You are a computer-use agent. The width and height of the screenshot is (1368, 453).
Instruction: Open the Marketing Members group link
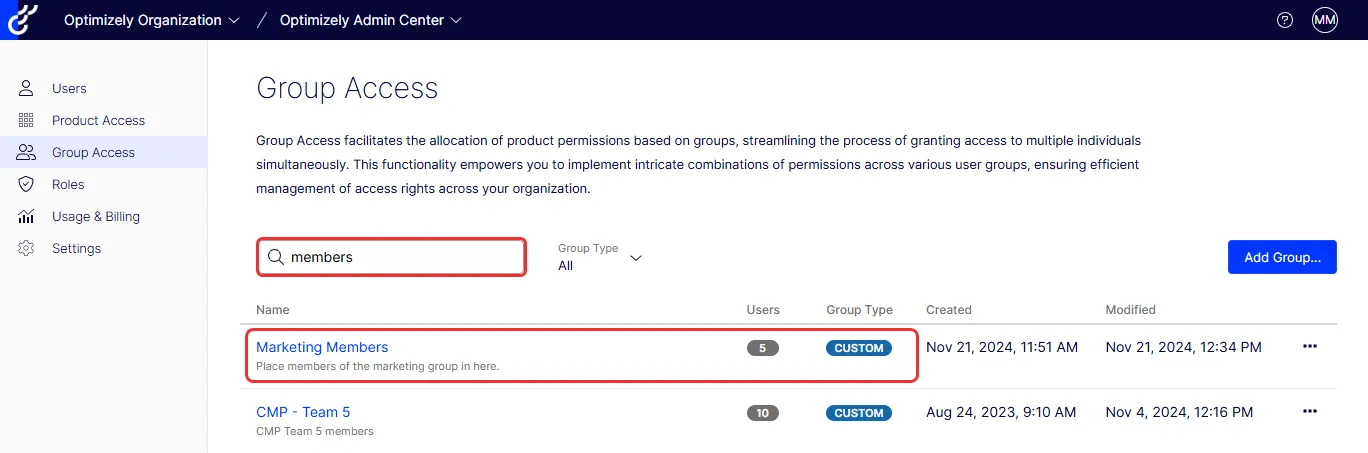pos(322,347)
